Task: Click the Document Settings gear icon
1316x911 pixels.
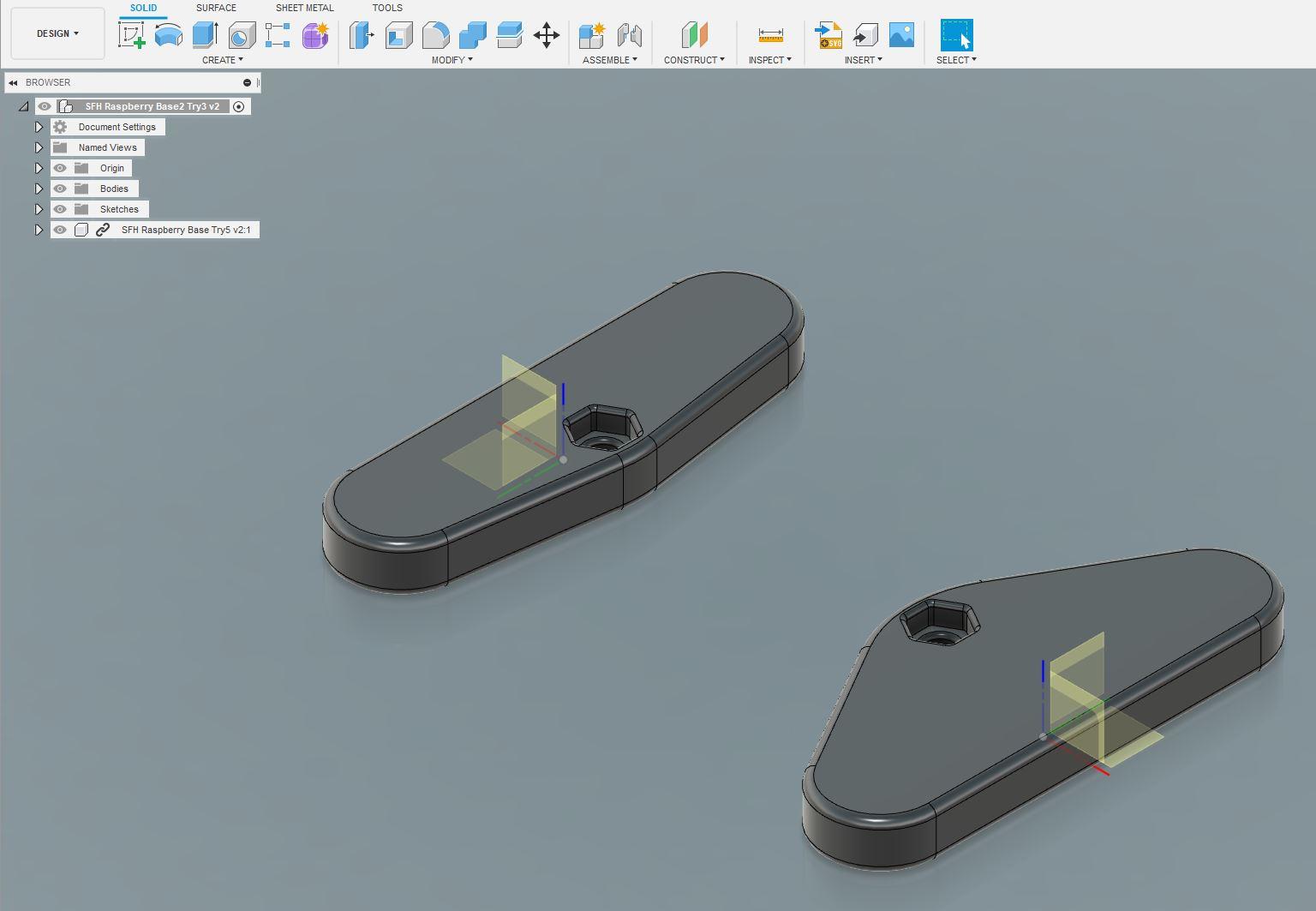Action: point(60,127)
